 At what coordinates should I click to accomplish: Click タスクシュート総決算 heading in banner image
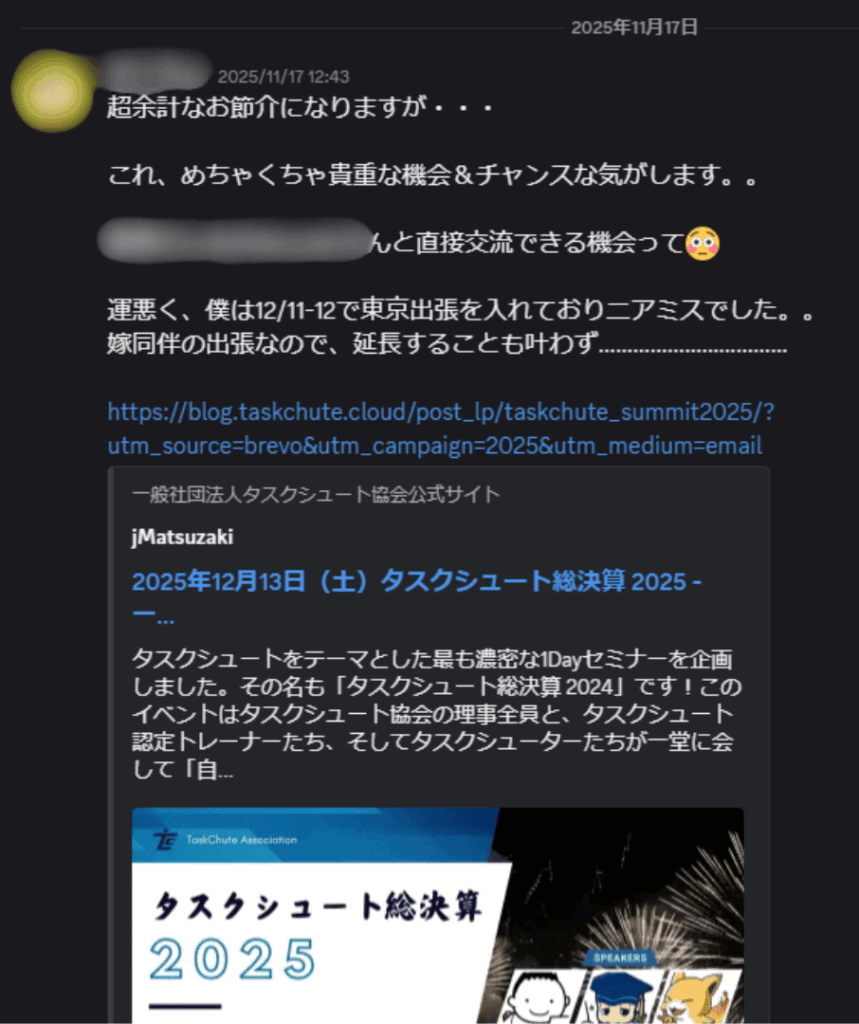[x=319, y=906]
